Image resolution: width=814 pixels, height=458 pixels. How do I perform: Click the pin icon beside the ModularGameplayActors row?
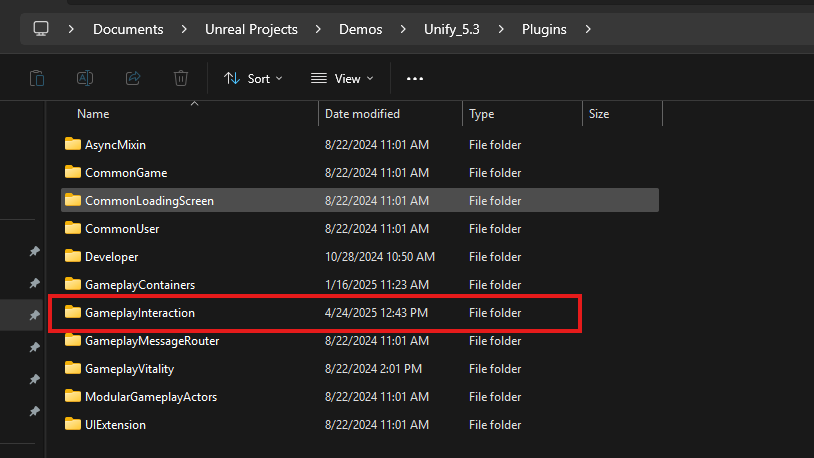coord(34,411)
